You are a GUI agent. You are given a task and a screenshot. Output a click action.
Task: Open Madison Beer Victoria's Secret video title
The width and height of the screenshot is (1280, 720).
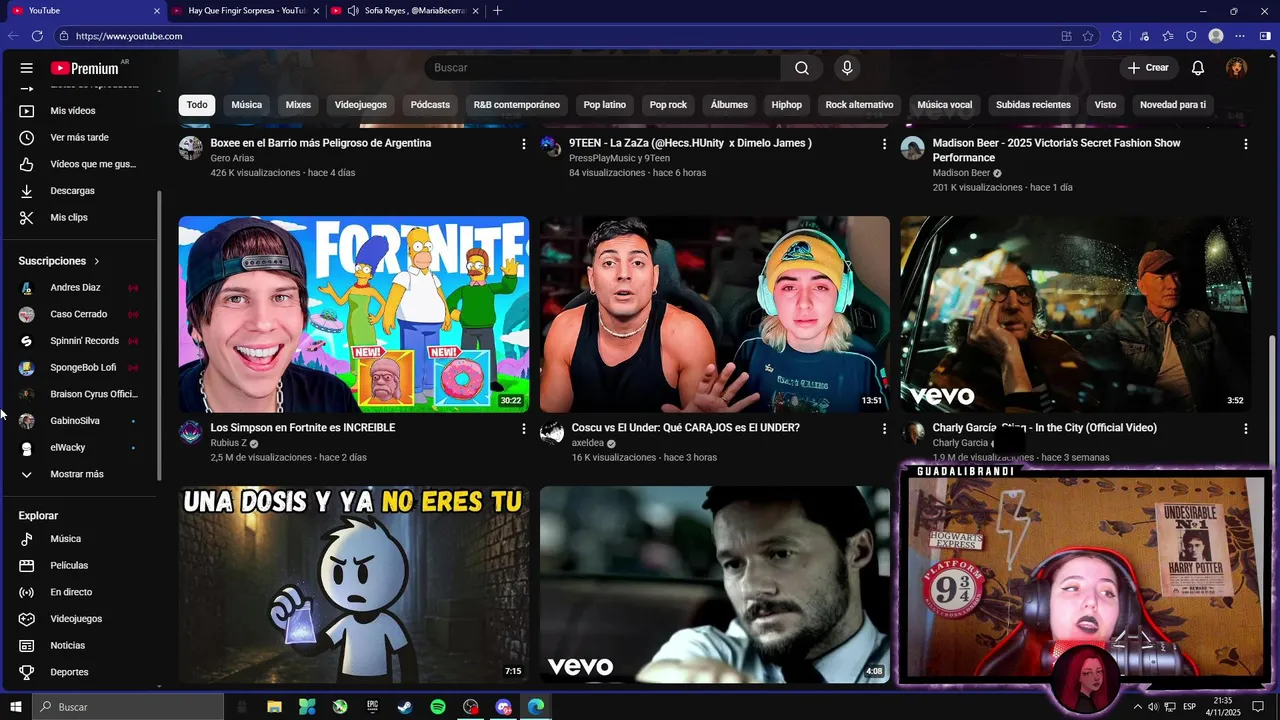[x=1057, y=151]
